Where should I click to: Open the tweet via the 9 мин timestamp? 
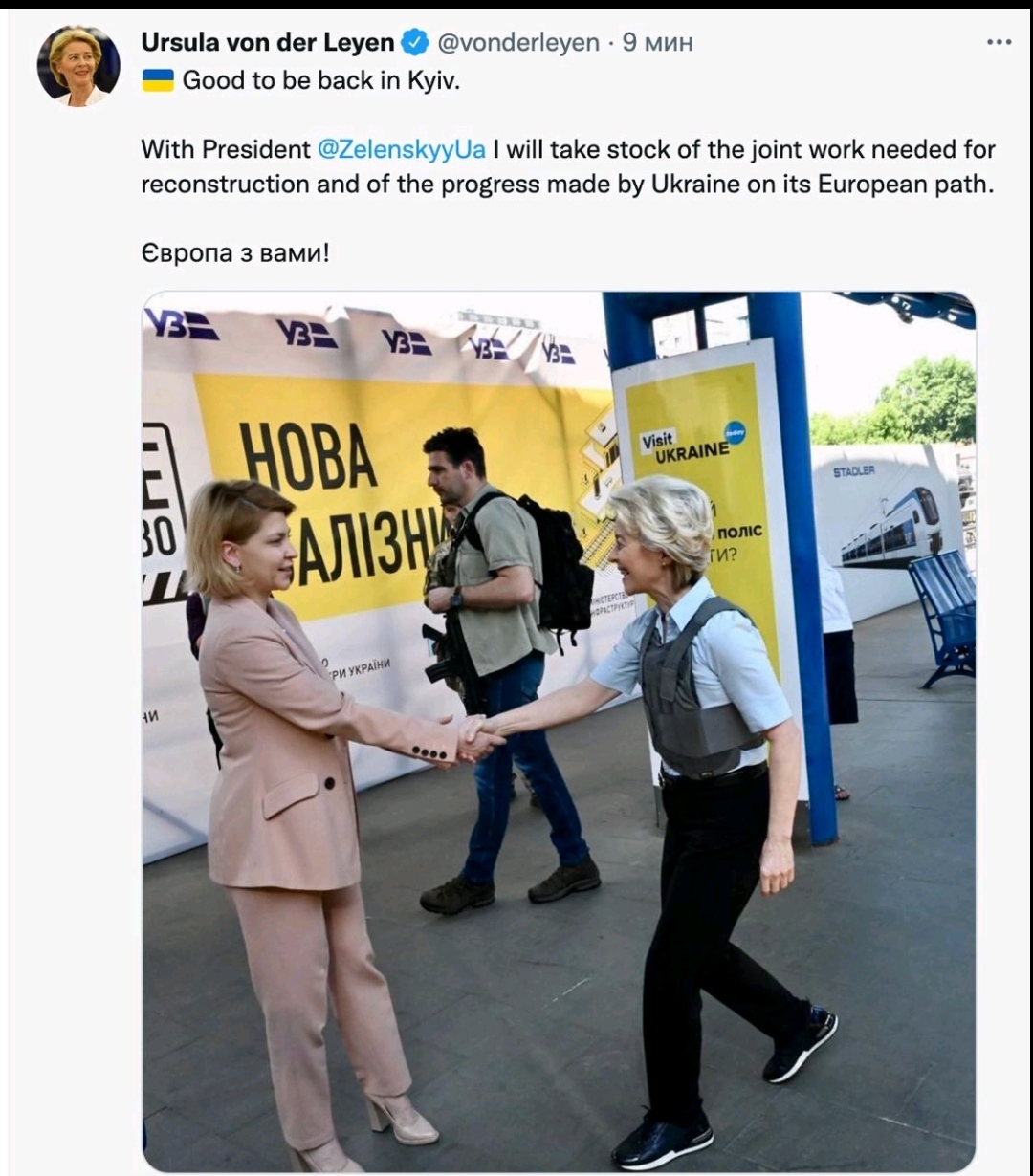[657, 43]
